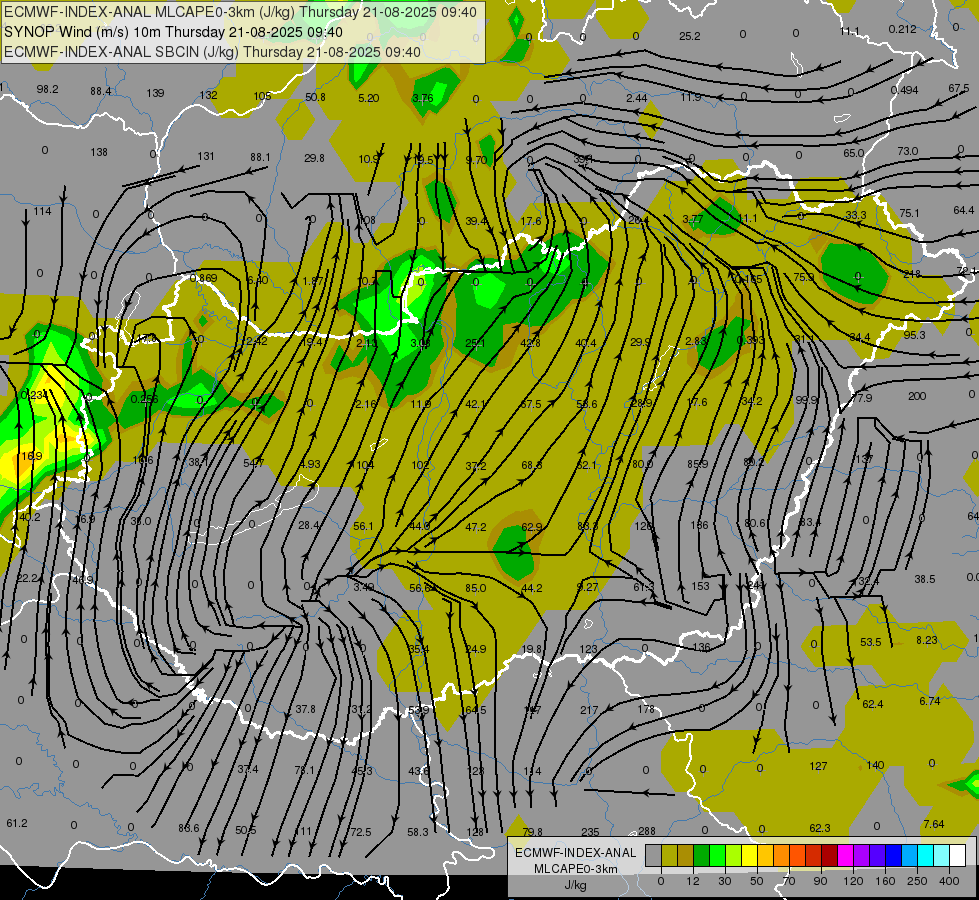Click the MLCAPE0-3km title line at the top
Viewport: 979px width, 900px height.
click(x=240, y=12)
